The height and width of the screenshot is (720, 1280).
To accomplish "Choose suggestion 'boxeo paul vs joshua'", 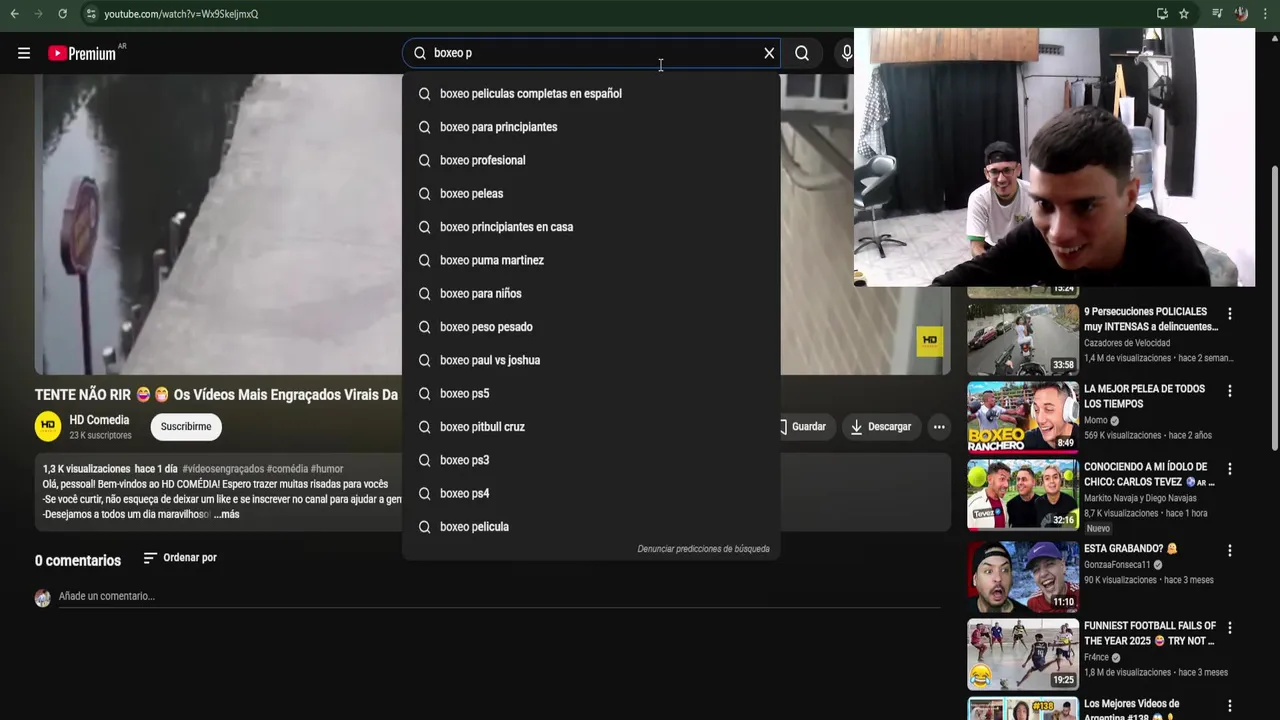I will [591, 360].
